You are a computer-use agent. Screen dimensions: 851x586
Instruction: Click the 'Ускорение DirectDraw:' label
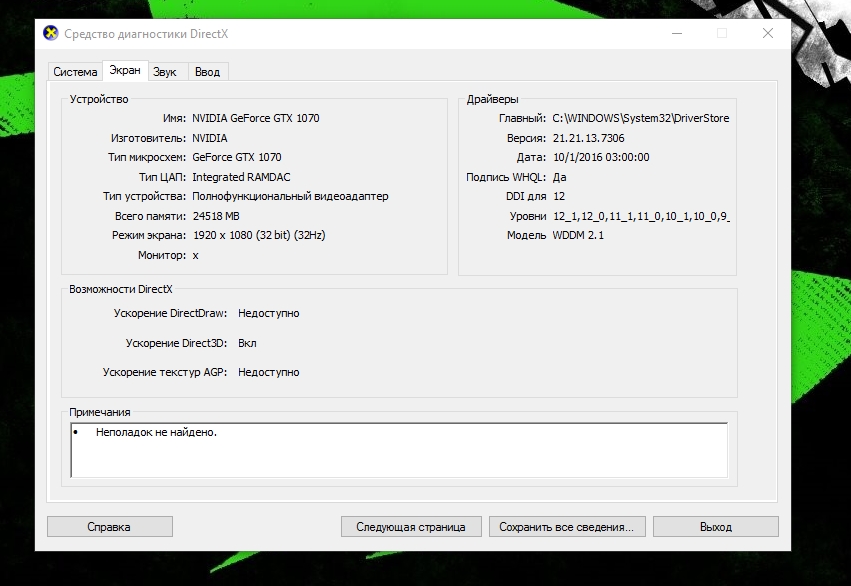tap(170, 314)
